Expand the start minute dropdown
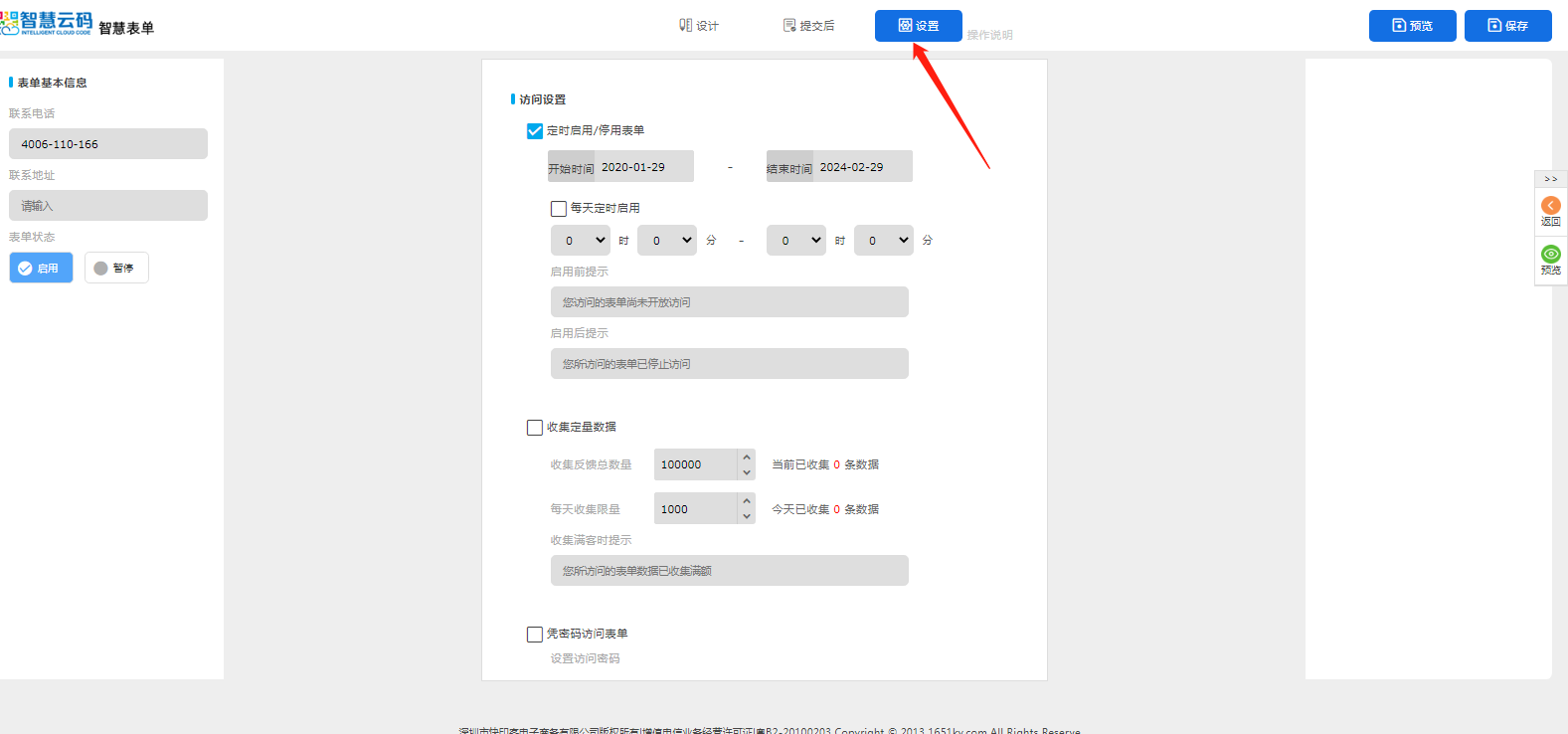The image size is (1568, 734). [666, 241]
